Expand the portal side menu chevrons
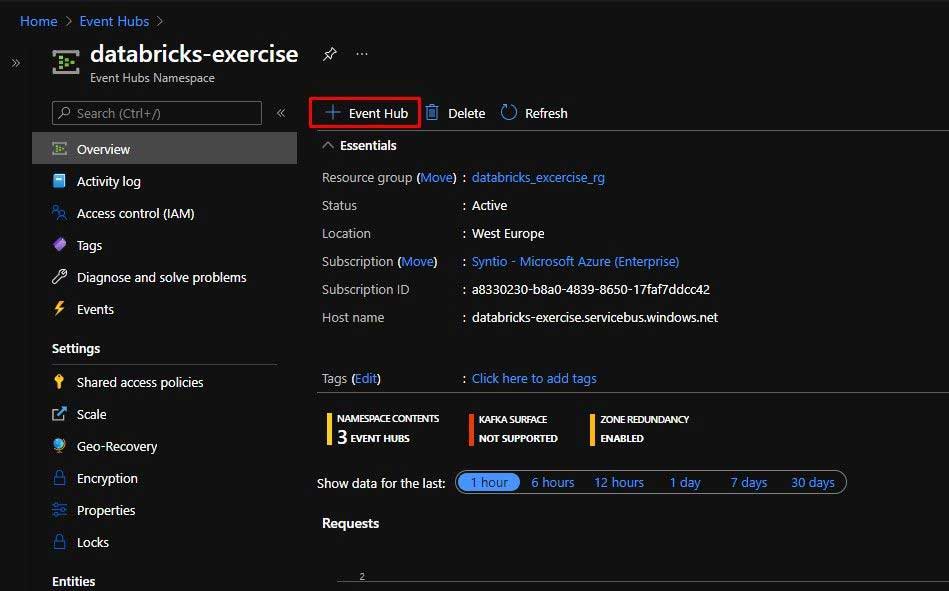 16,63
